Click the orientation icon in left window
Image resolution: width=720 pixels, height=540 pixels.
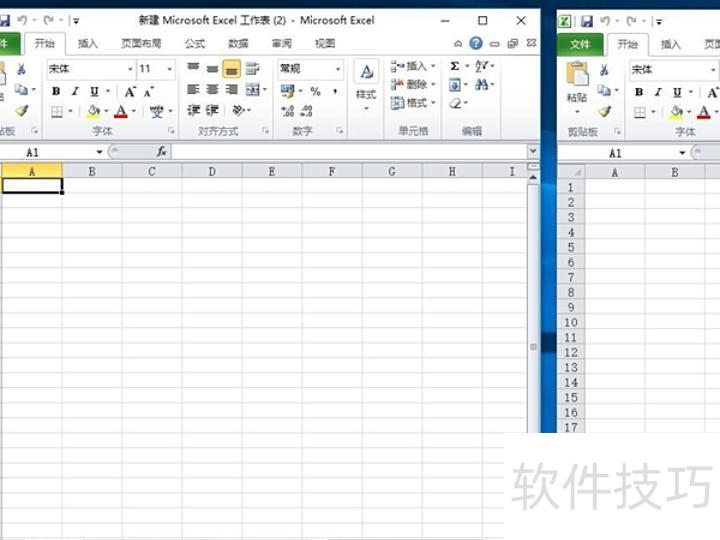pyautogui.click(x=239, y=110)
